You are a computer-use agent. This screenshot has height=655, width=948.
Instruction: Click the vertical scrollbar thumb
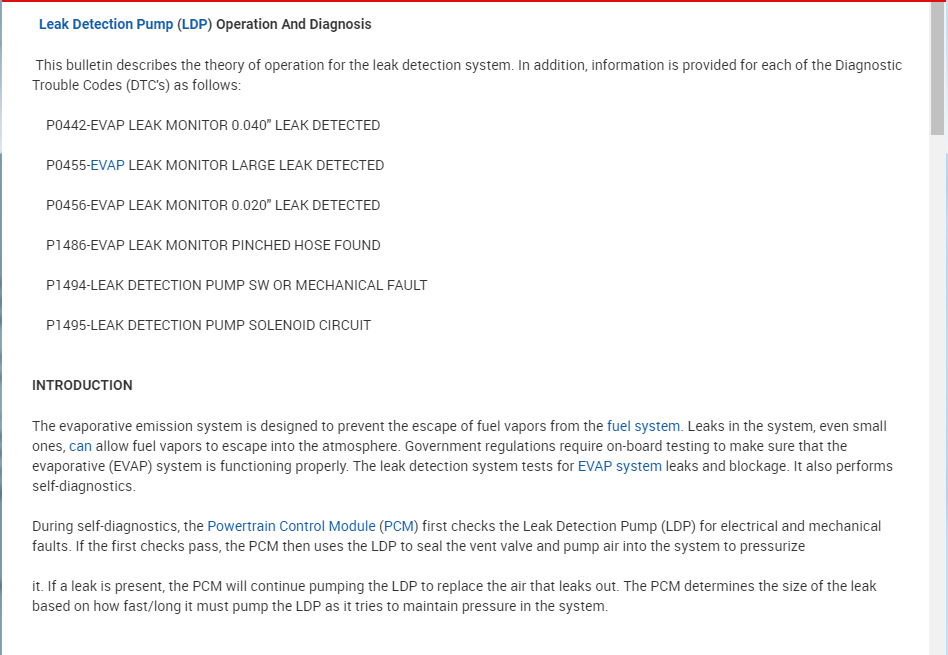pos(937,70)
